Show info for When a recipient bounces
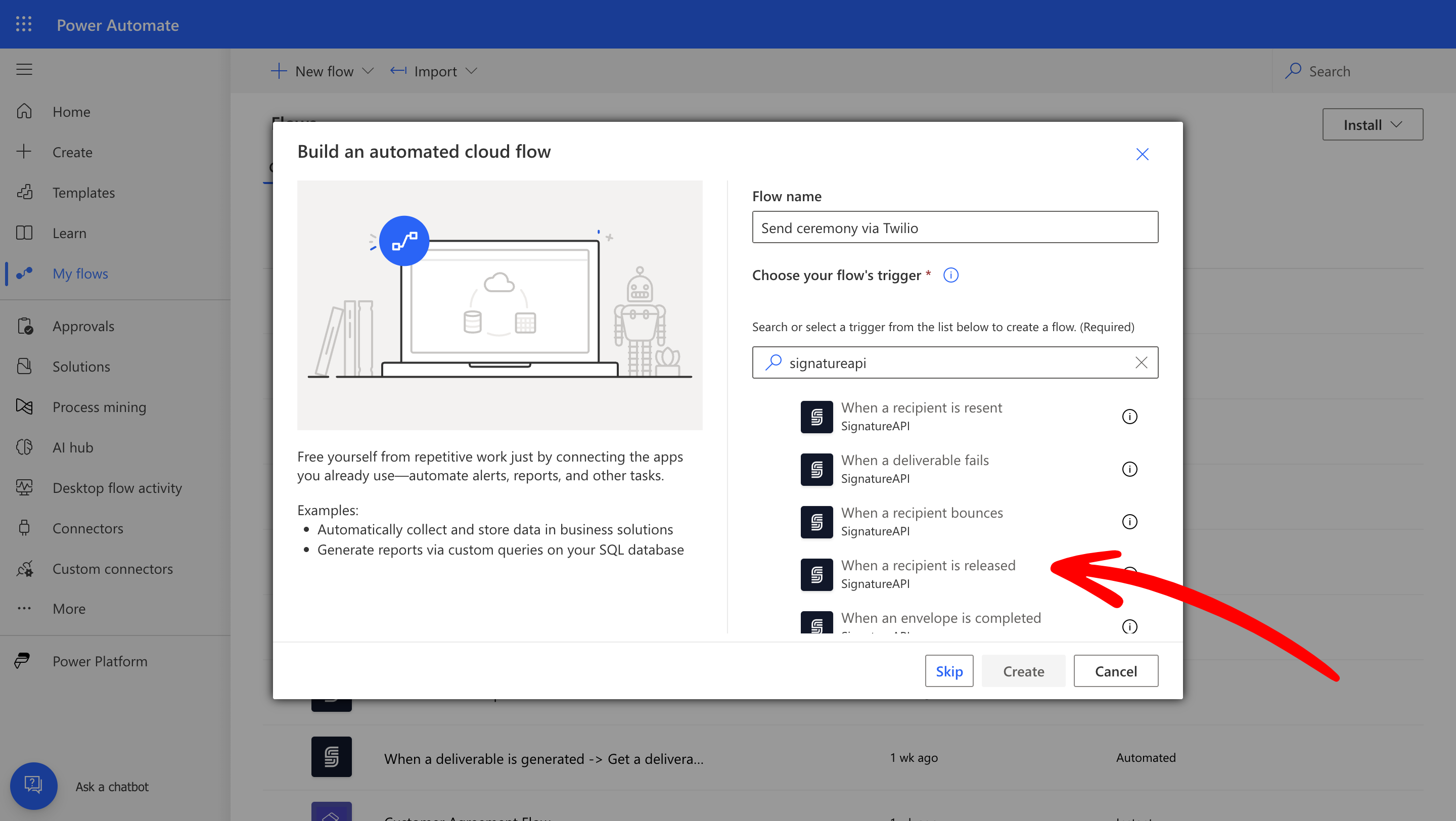Screen dimensions: 1456x821 [1129, 522]
